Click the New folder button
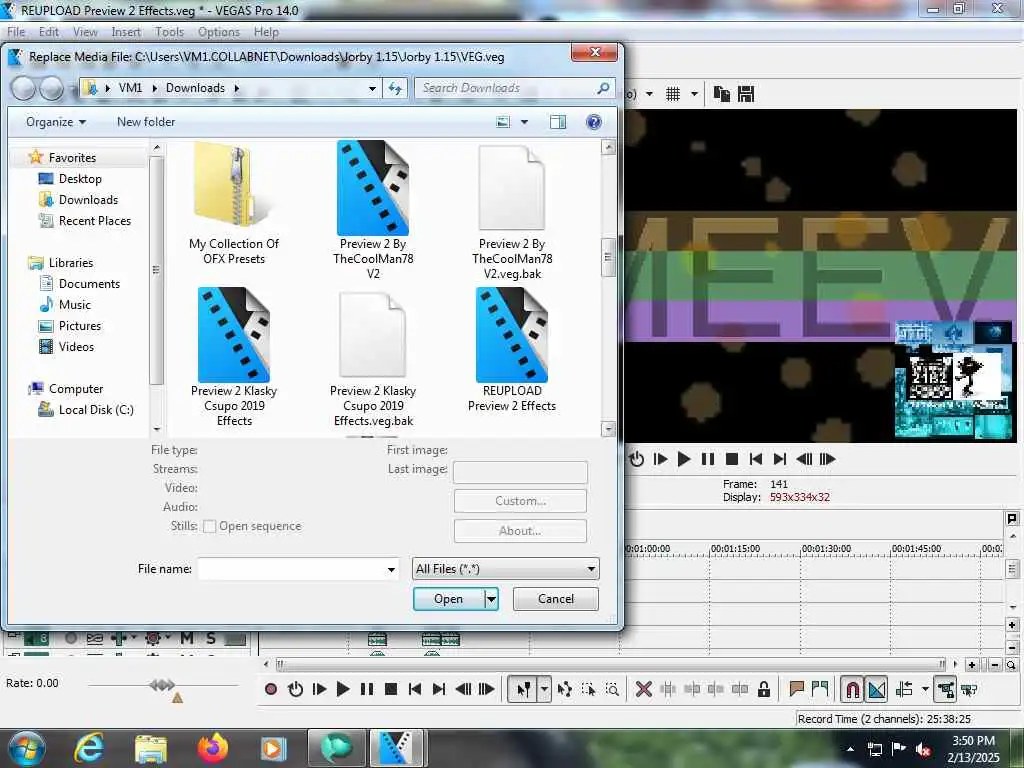 point(146,122)
